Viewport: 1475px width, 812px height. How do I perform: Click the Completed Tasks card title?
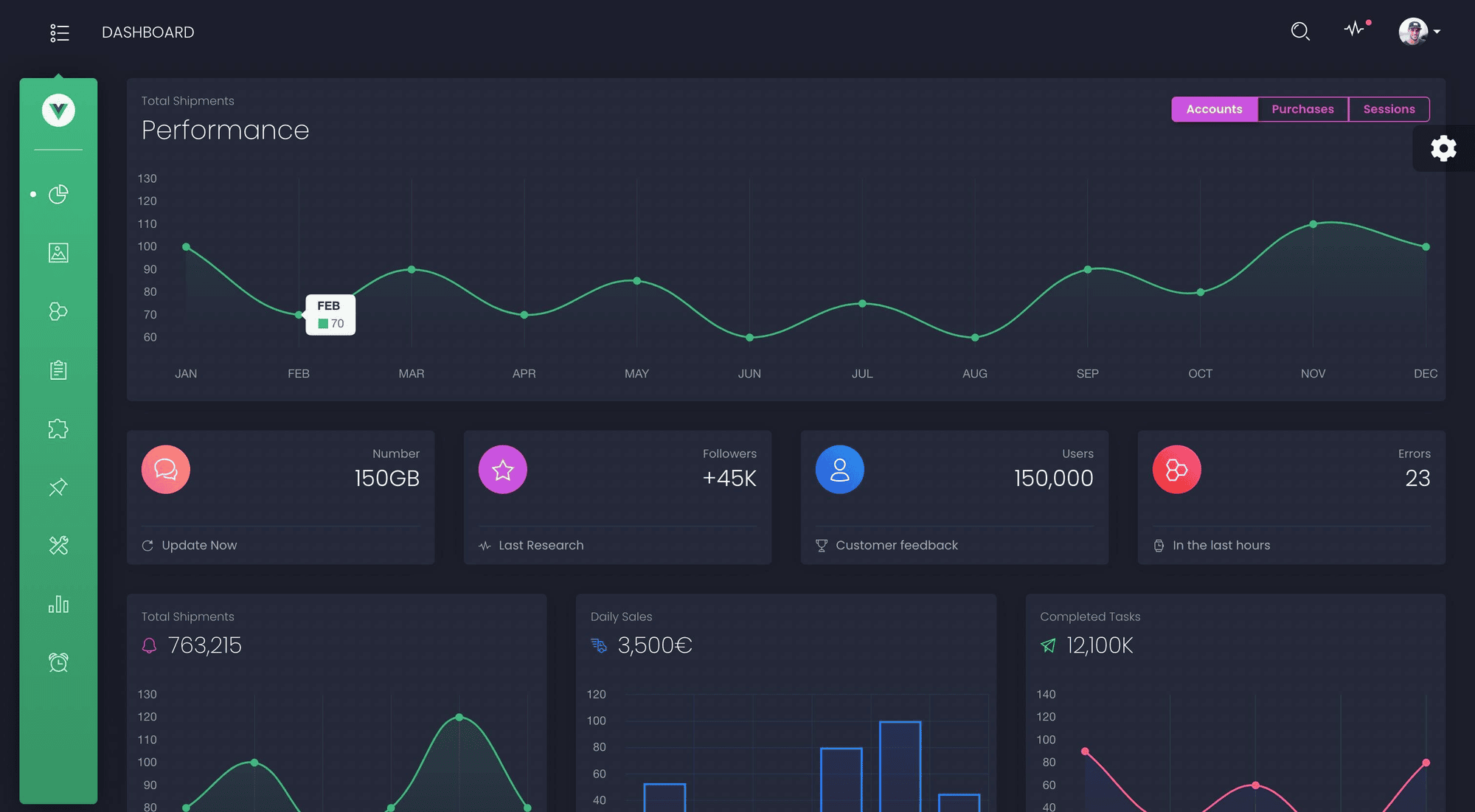(x=1090, y=617)
